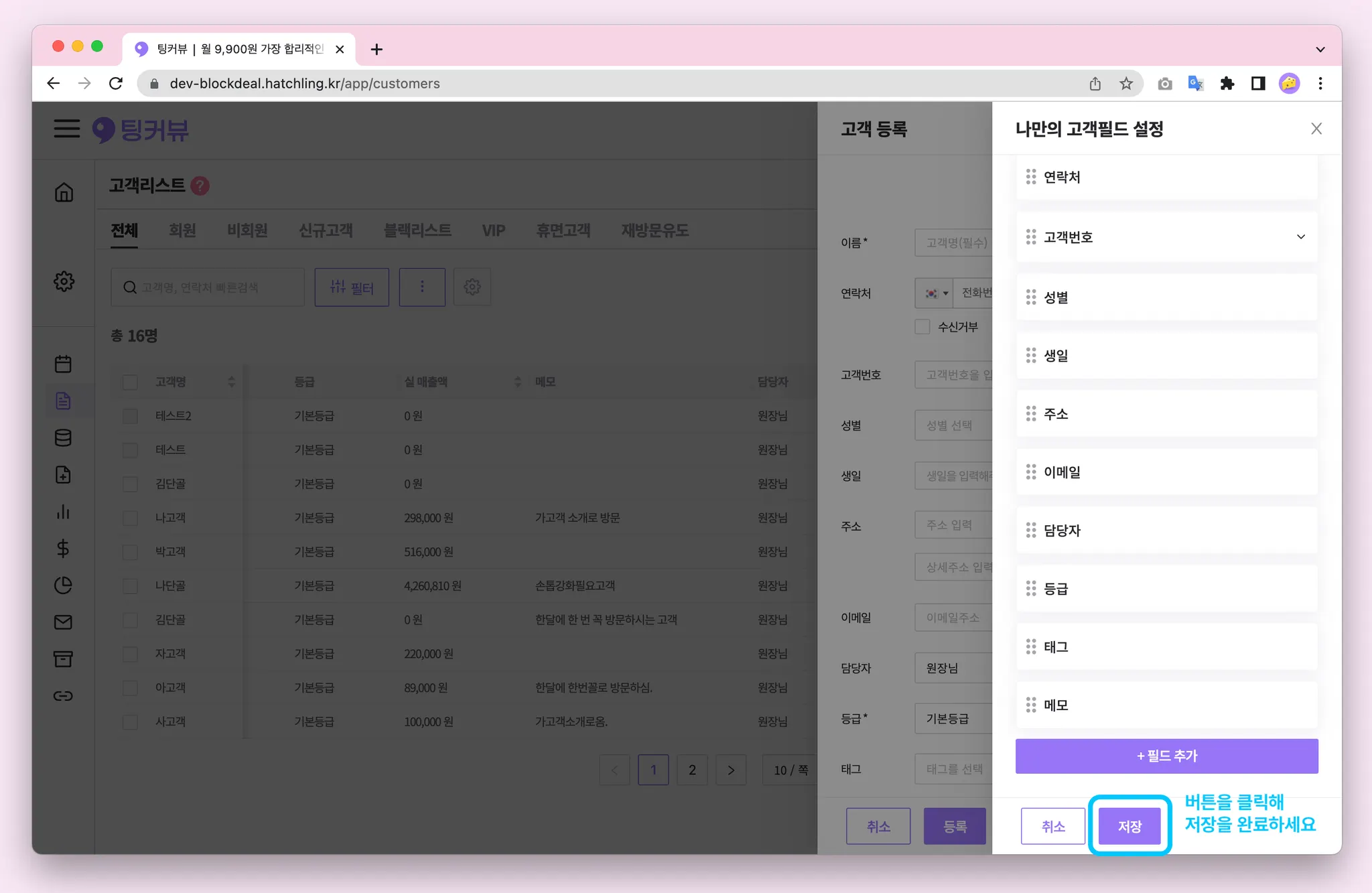Screen dimensions: 1372x893
Task: Click the 이메일주소 input field
Action: (953, 618)
